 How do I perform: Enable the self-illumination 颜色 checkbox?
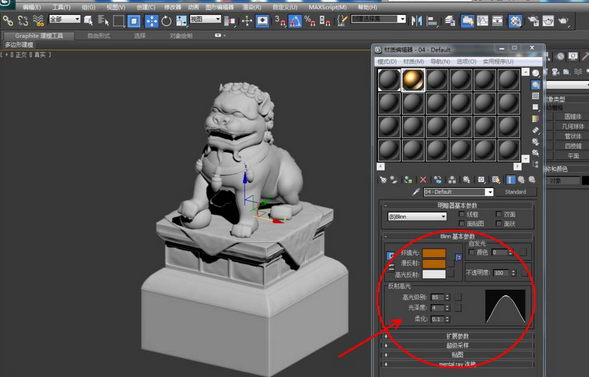coord(472,252)
